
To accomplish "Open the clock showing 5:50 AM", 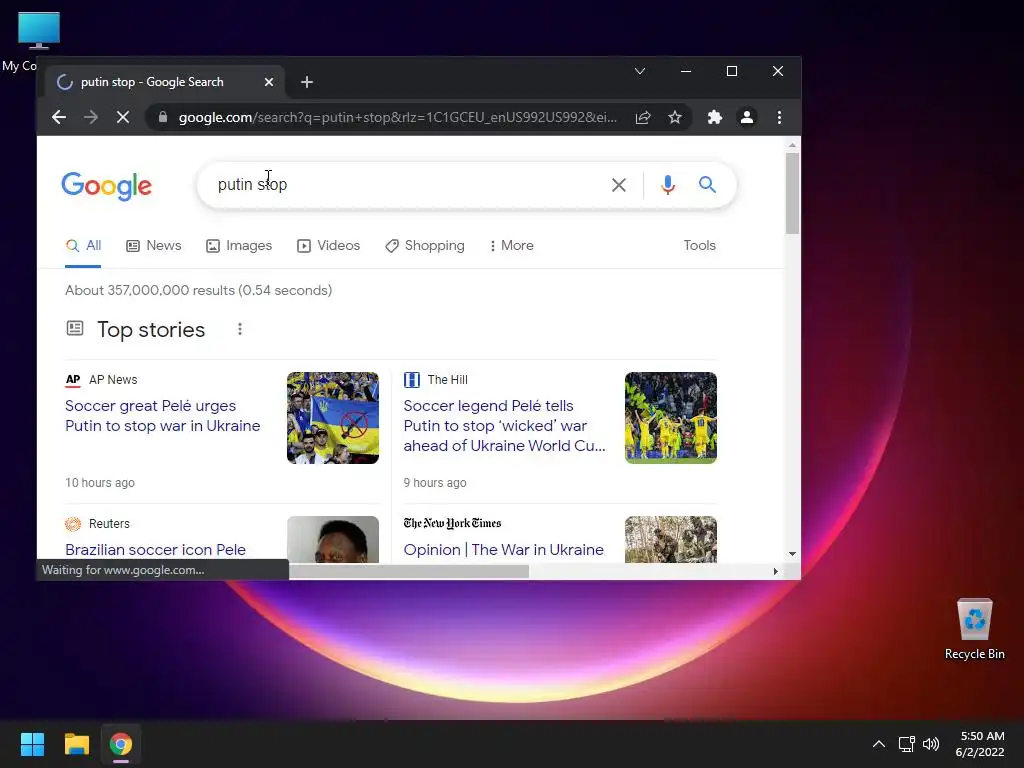I will pyautogui.click(x=980, y=744).
